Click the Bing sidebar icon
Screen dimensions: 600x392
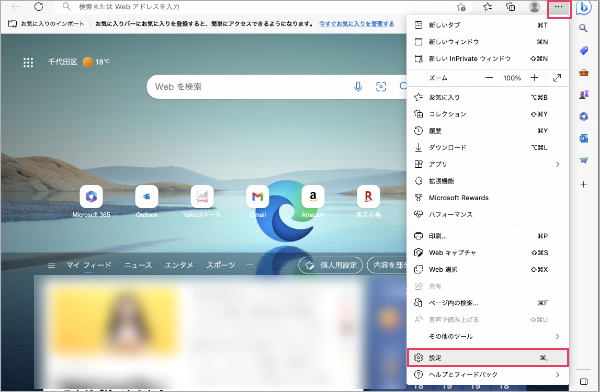584,7
